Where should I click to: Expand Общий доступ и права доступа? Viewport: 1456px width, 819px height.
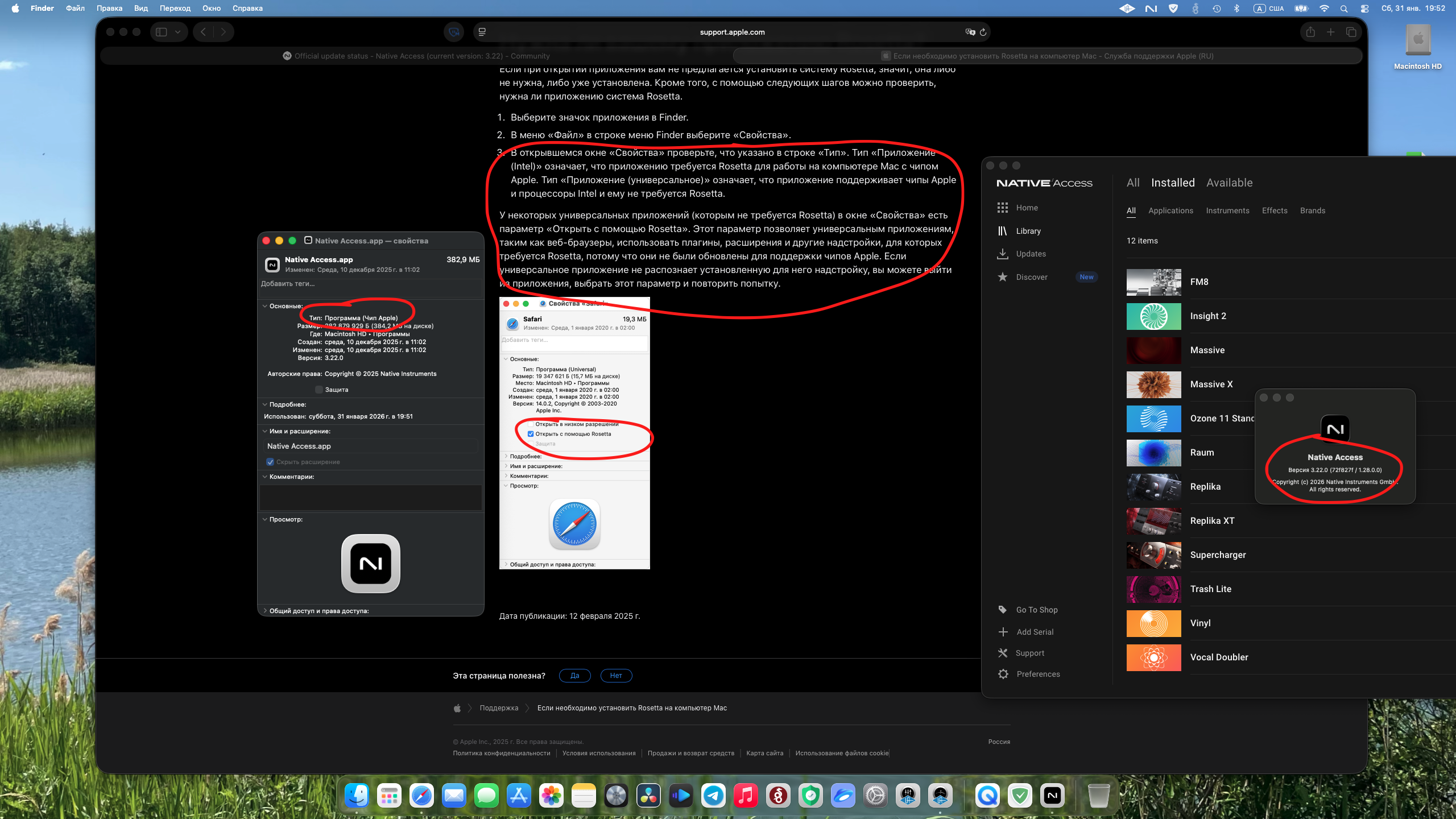pyautogui.click(x=264, y=611)
